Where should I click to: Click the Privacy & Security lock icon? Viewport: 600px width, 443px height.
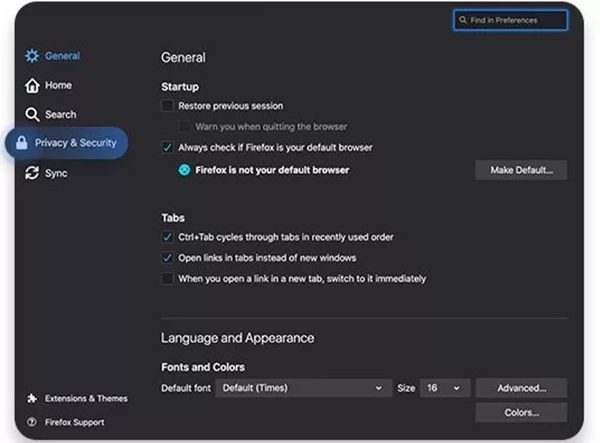point(22,143)
